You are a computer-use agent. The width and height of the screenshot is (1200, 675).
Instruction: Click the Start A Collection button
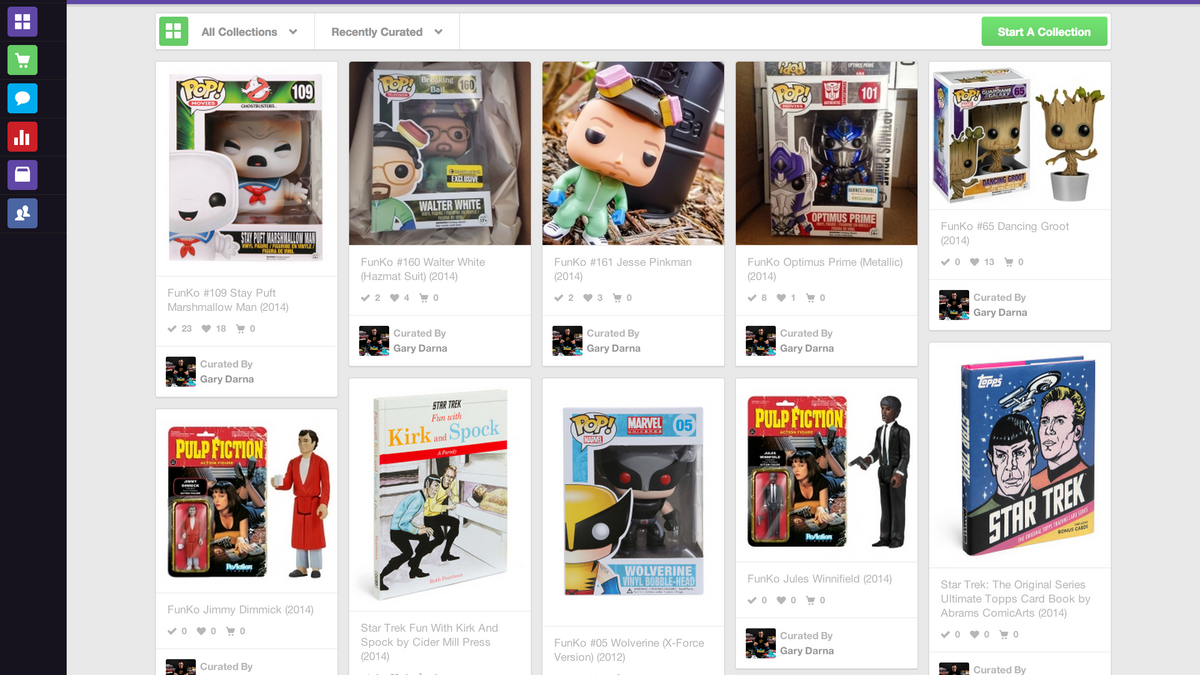click(x=1044, y=32)
